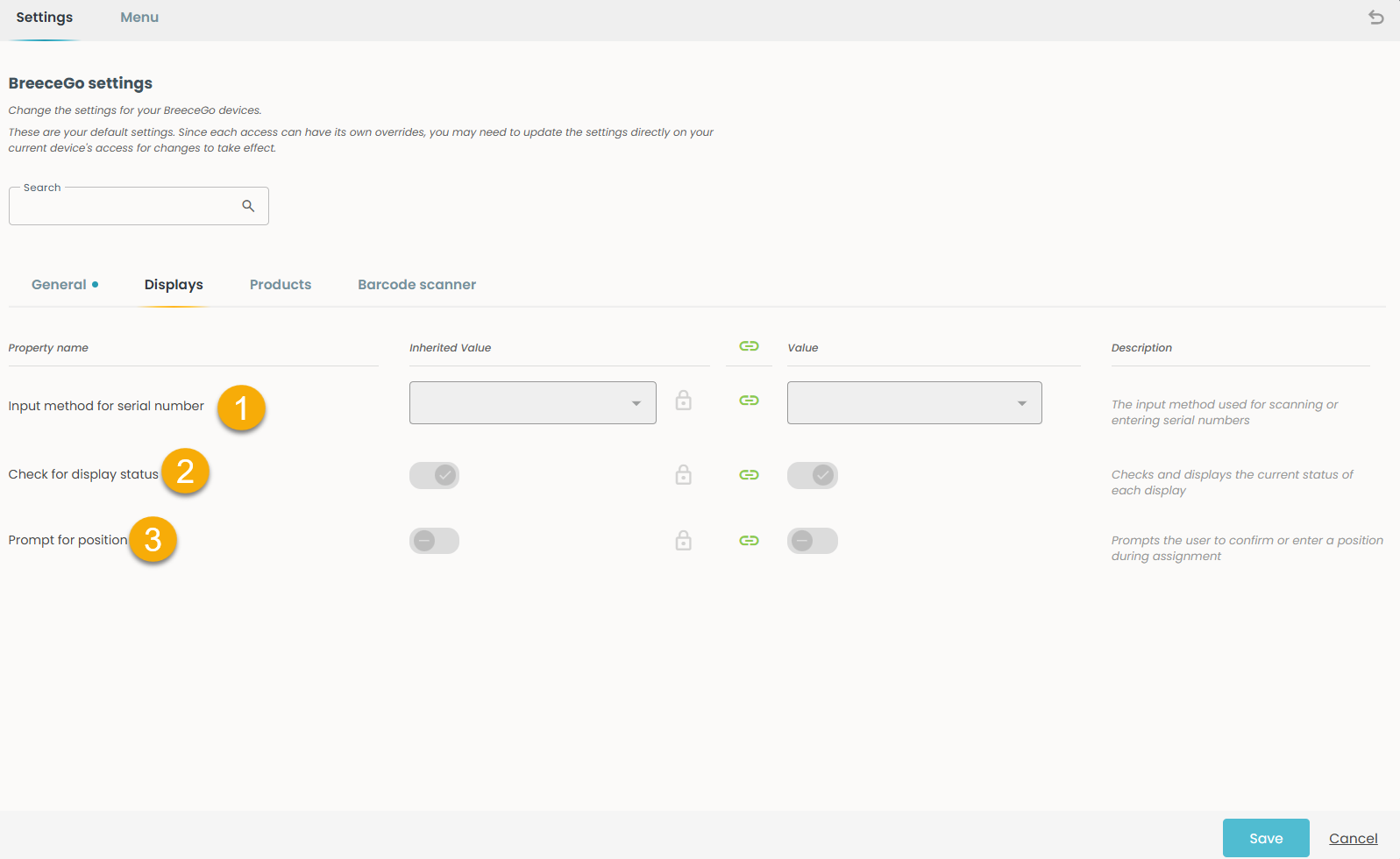Toggle Value switch for Prompt for position
The image size is (1400, 859).
[x=813, y=541]
